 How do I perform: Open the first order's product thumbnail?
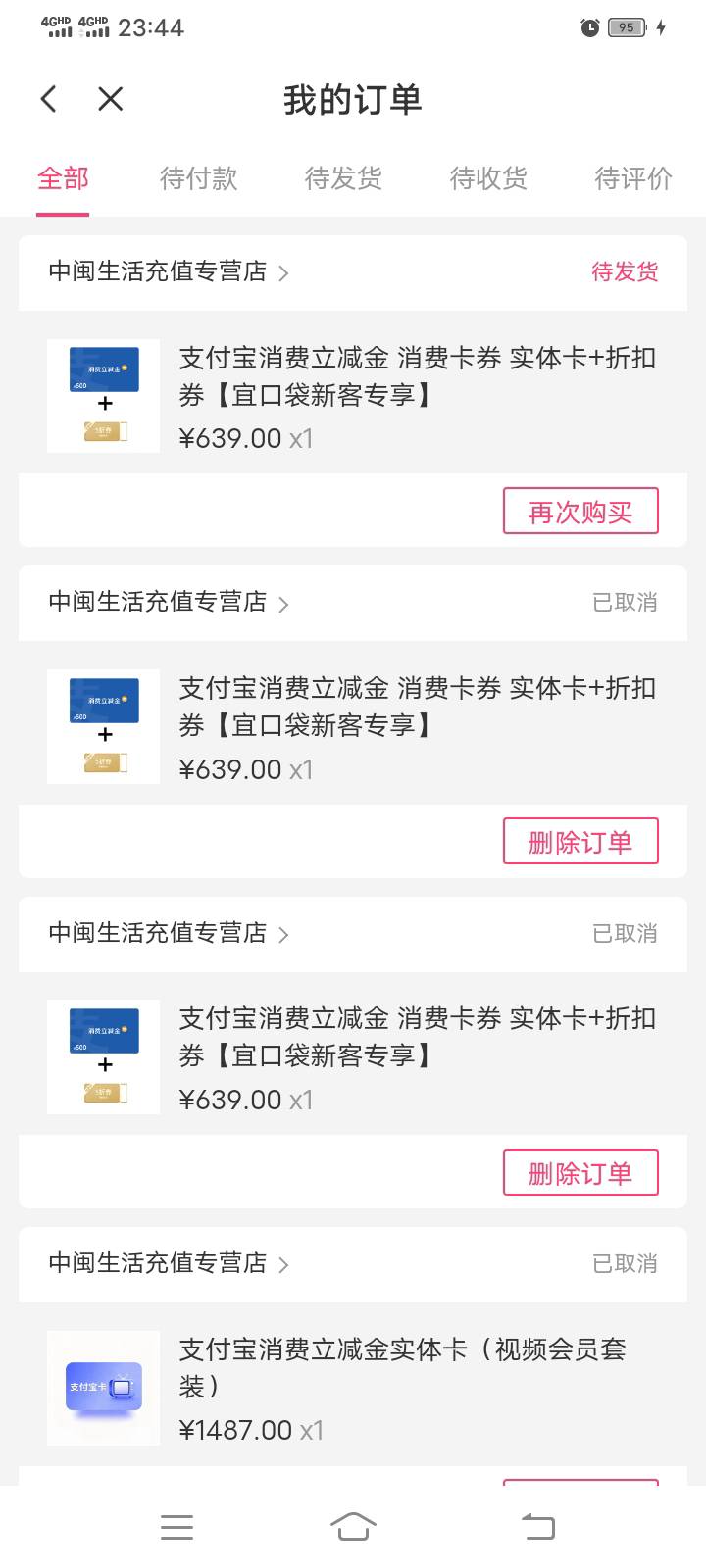(x=103, y=396)
